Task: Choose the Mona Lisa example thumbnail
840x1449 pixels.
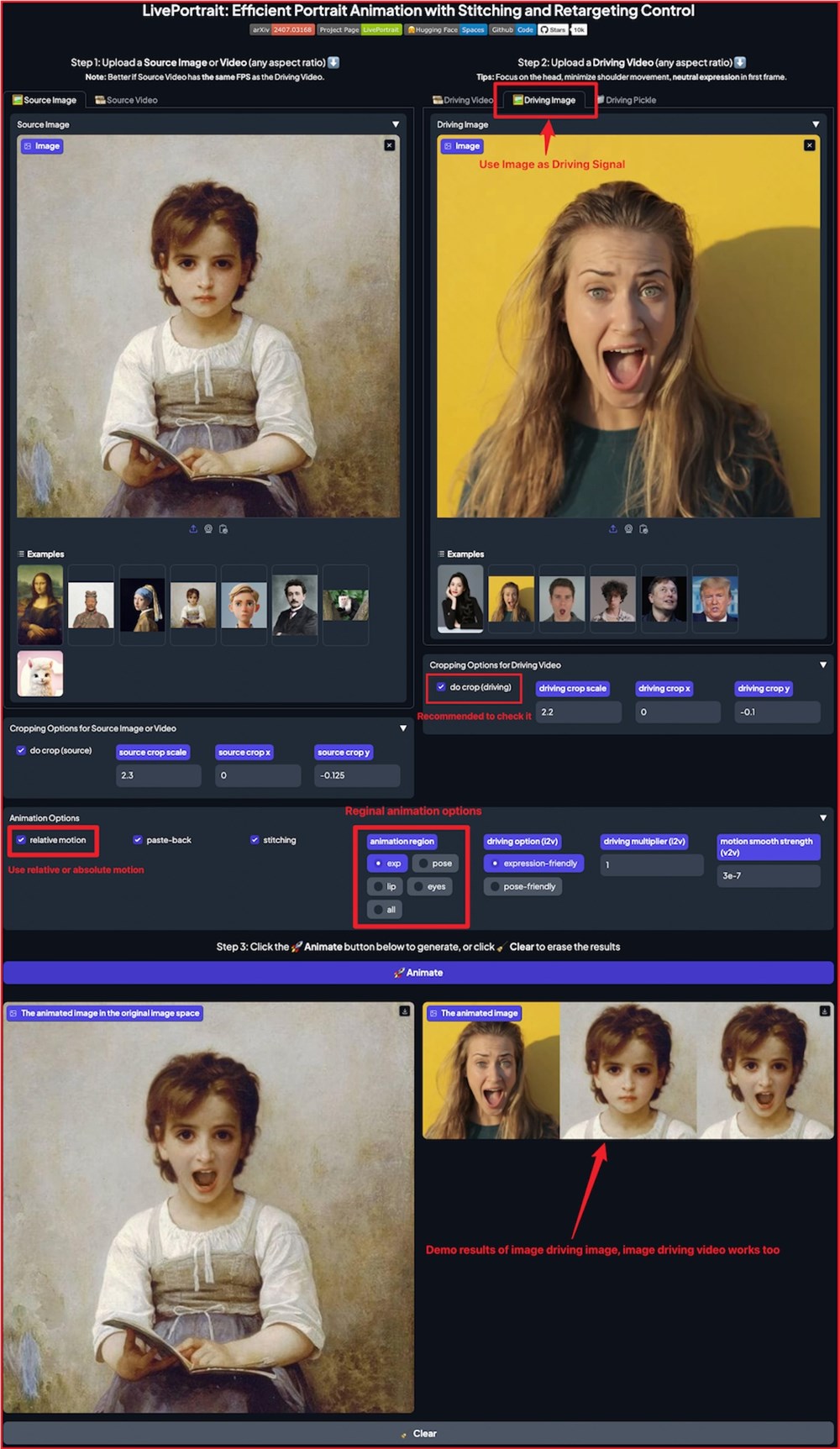Action: [40, 605]
